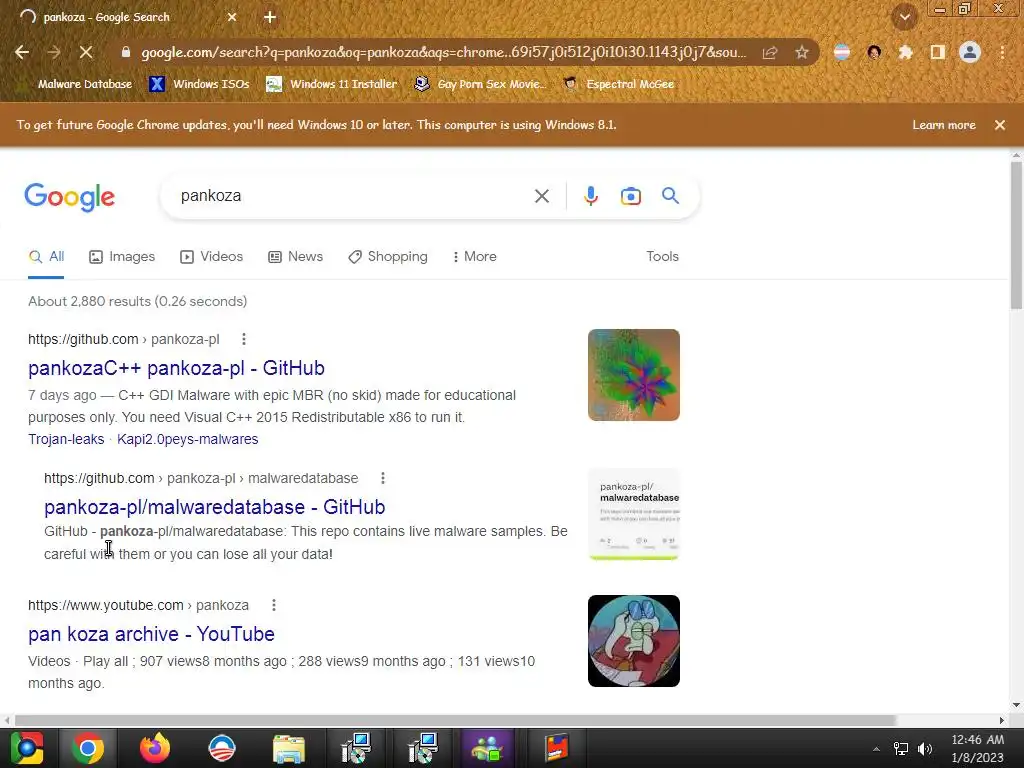1024x768 pixels.
Task: Open three-dot menu for malwaredatabase result
Action: pyautogui.click(x=383, y=478)
